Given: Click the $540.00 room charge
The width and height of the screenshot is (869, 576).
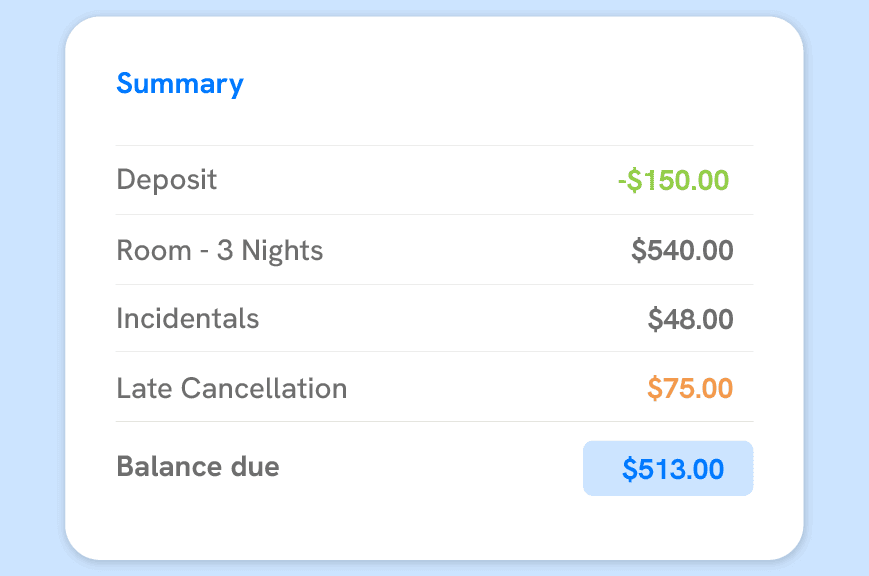Looking at the screenshot, I should [x=683, y=250].
